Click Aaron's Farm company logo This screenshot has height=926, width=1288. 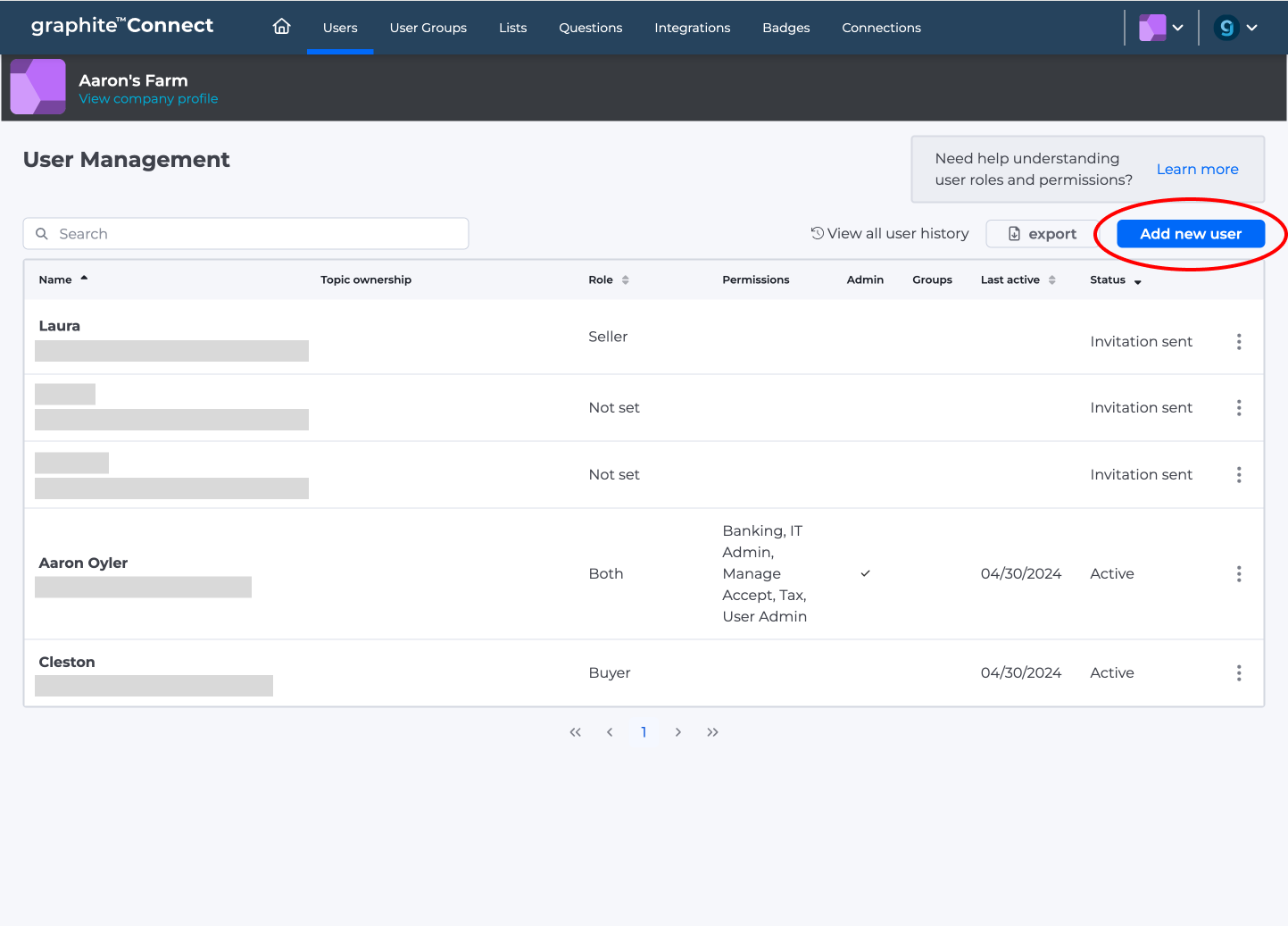coord(37,87)
